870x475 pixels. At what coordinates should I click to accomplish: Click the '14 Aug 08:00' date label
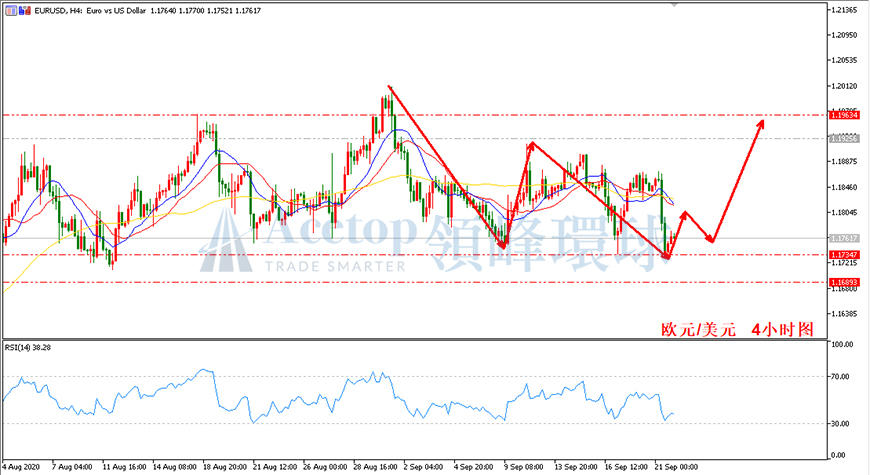point(174,467)
